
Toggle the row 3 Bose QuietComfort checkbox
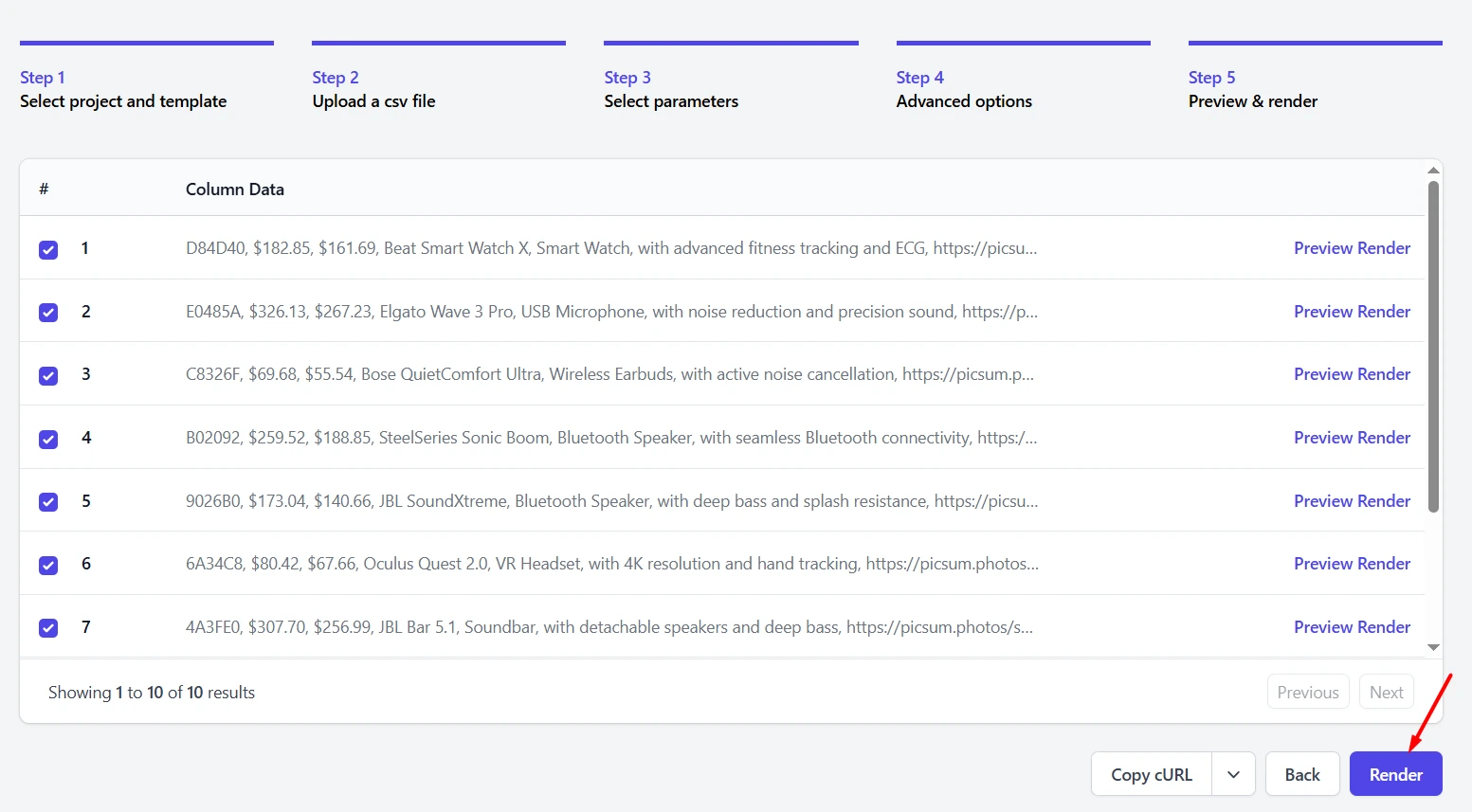[48, 375]
